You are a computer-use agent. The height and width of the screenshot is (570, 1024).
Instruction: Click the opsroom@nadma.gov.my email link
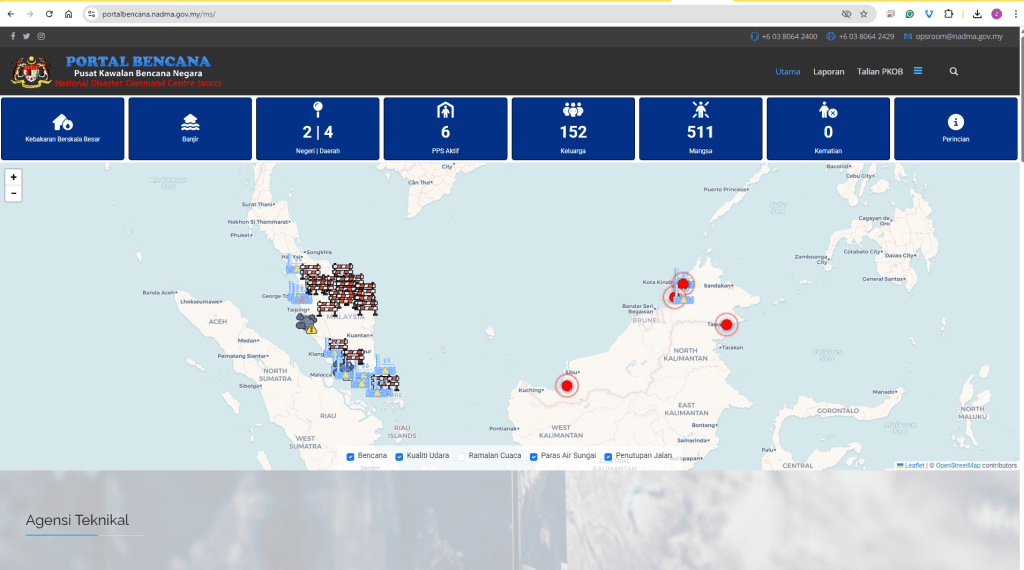point(959,37)
